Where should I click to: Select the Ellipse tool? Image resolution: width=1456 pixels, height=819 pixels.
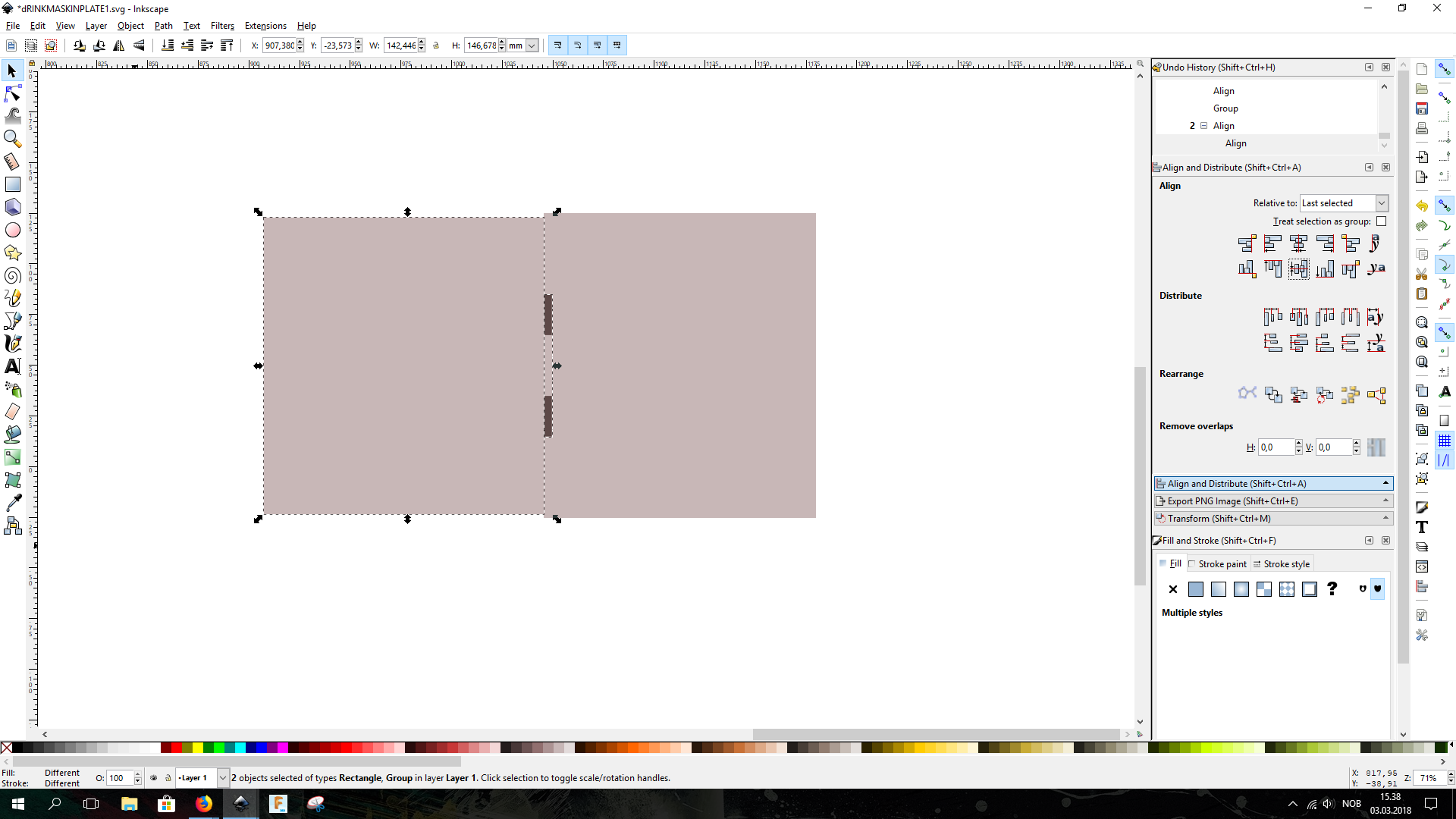[x=13, y=230]
